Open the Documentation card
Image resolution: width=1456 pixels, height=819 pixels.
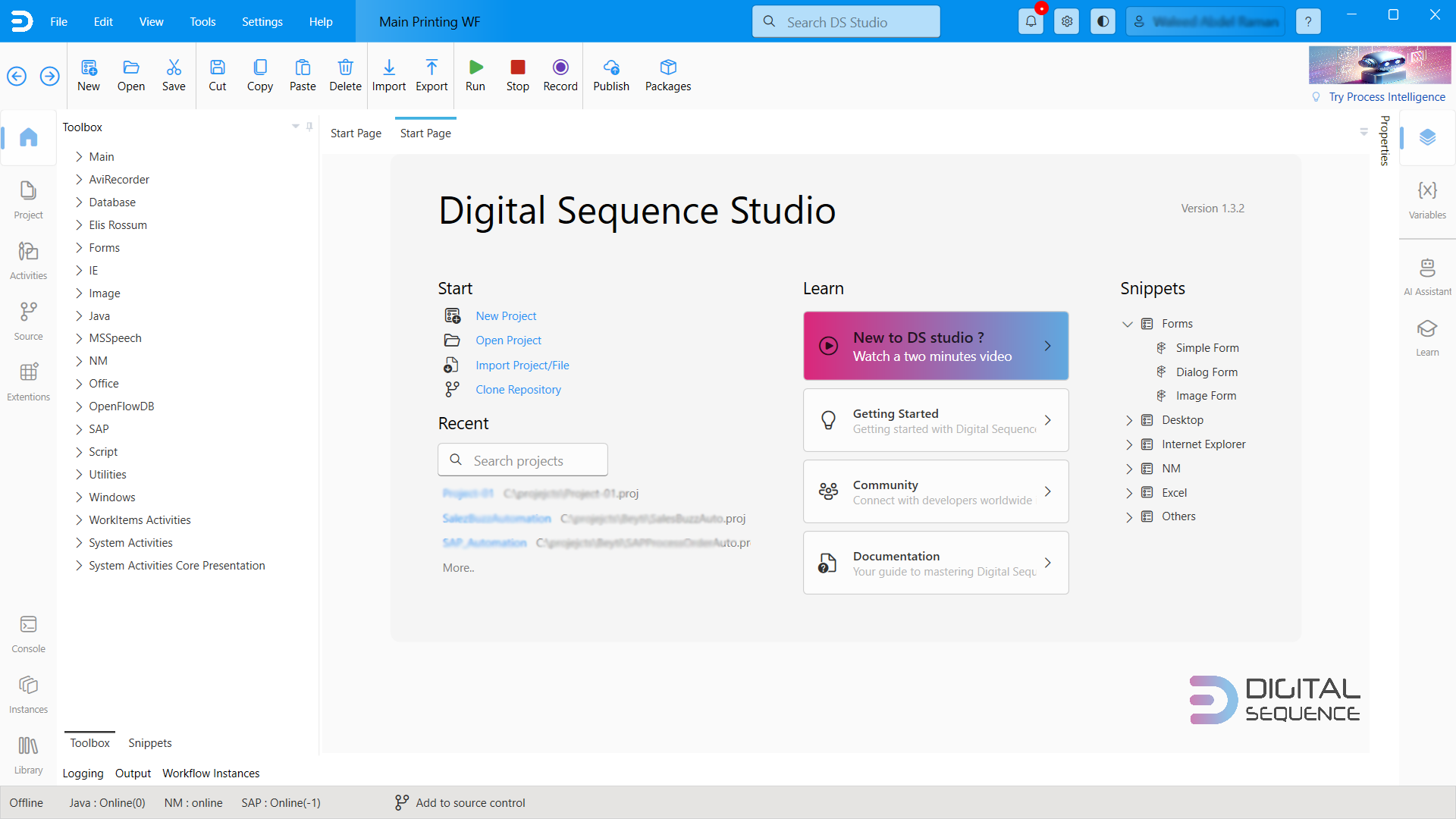click(936, 563)
